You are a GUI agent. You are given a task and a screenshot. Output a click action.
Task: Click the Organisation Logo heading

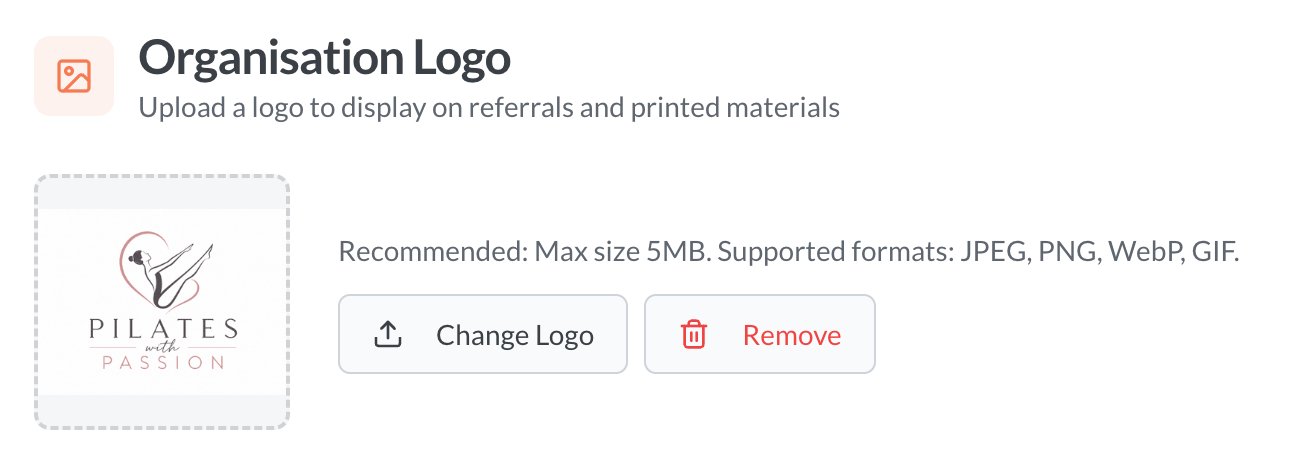(325, 59)
